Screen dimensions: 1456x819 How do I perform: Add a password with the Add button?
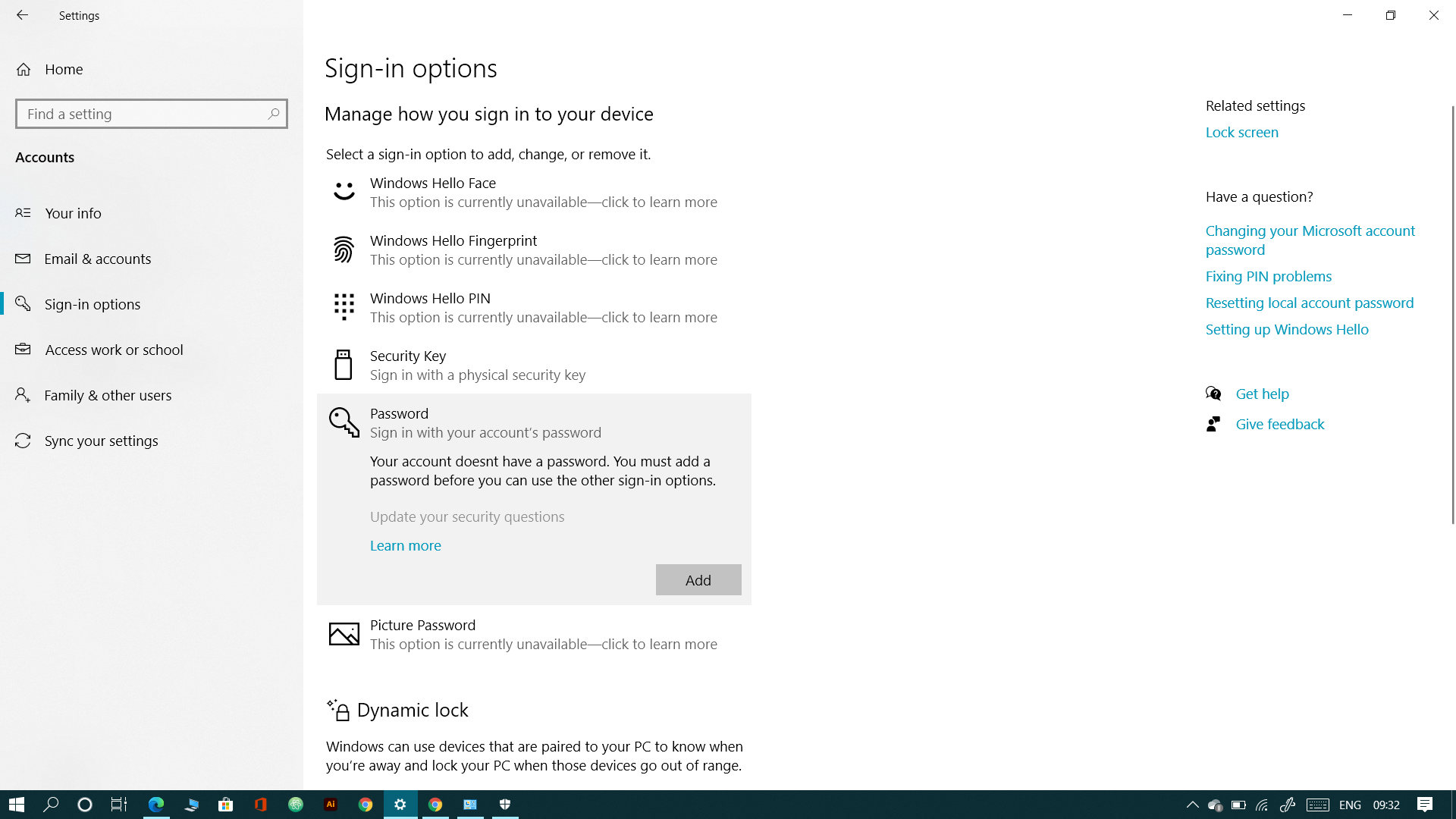[698, 580]
